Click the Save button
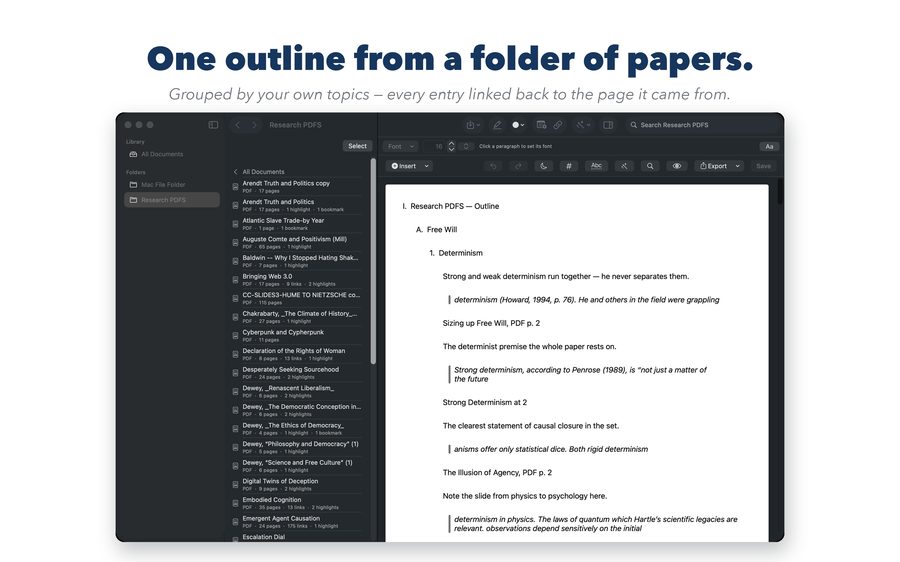This screenshot has width=900, height=562. (x=763, y=166)
